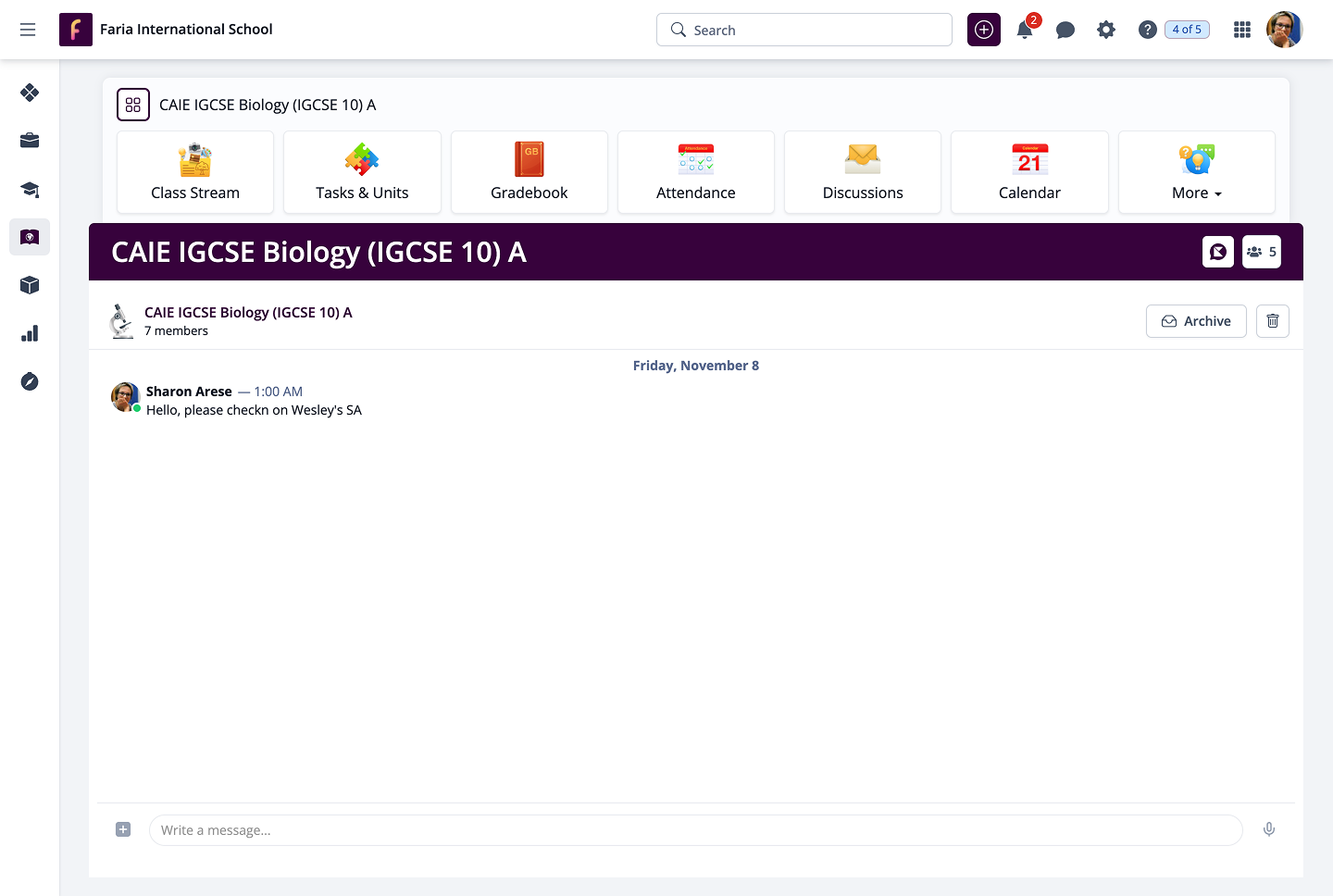This screenshot has width=1333, height=896.
Task: Open the Gradebook tab
Action: coord(529,173)
